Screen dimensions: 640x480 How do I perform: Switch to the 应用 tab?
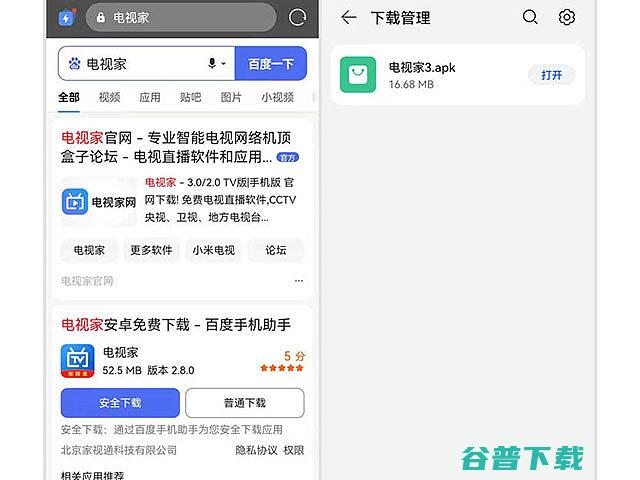pos(150,97)
